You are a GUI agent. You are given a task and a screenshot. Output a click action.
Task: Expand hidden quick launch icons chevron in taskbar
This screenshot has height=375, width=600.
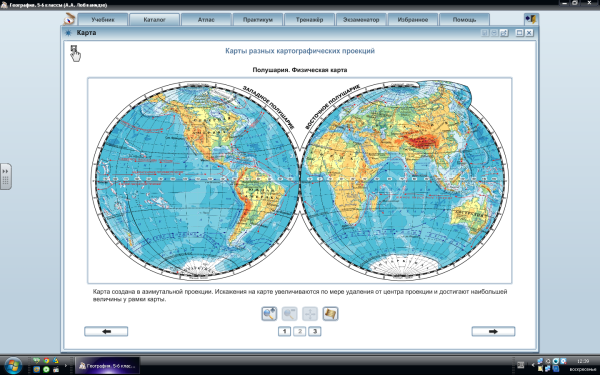tap(65, 365)
